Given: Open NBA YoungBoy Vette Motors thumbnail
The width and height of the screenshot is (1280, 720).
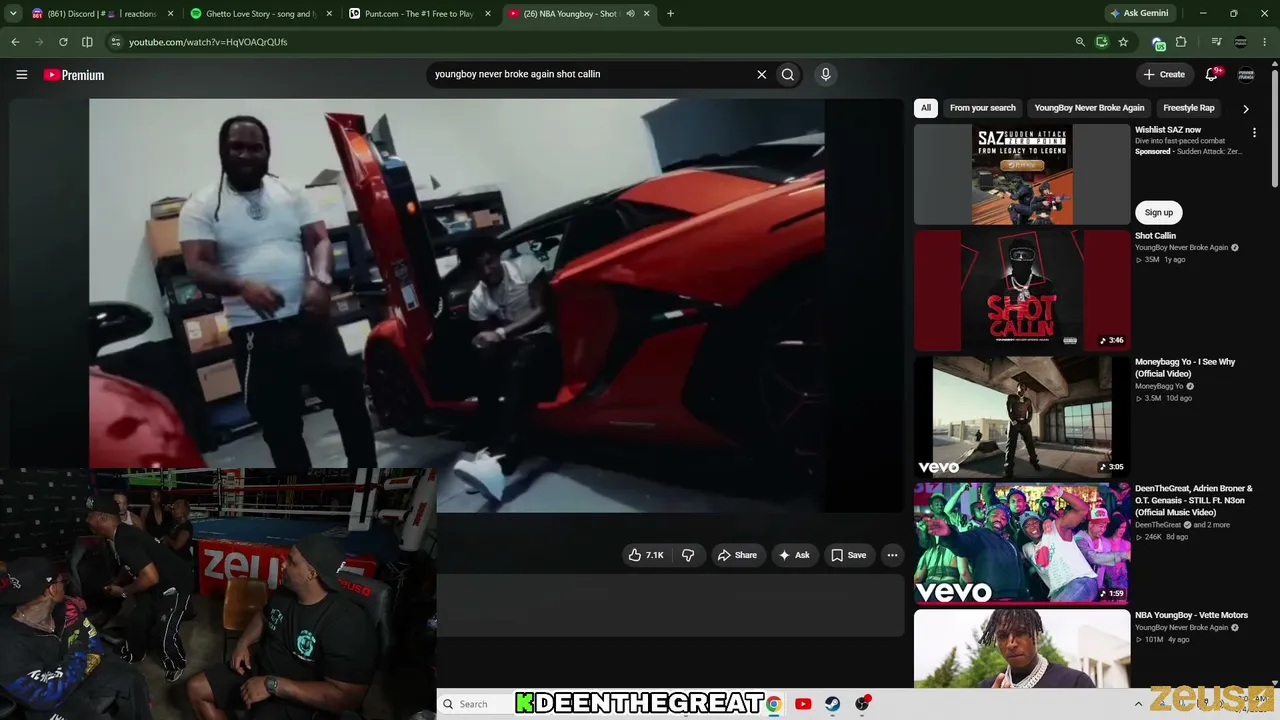Looking at the screenshot, I should [1022, 649].
